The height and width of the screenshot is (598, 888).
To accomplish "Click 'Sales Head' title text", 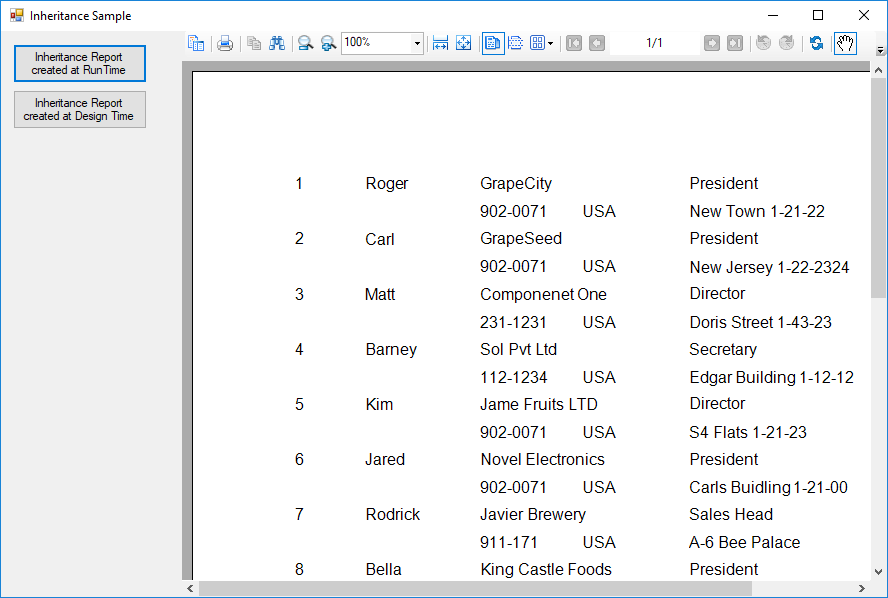I will pyautogui.click(x=731, y=514).
